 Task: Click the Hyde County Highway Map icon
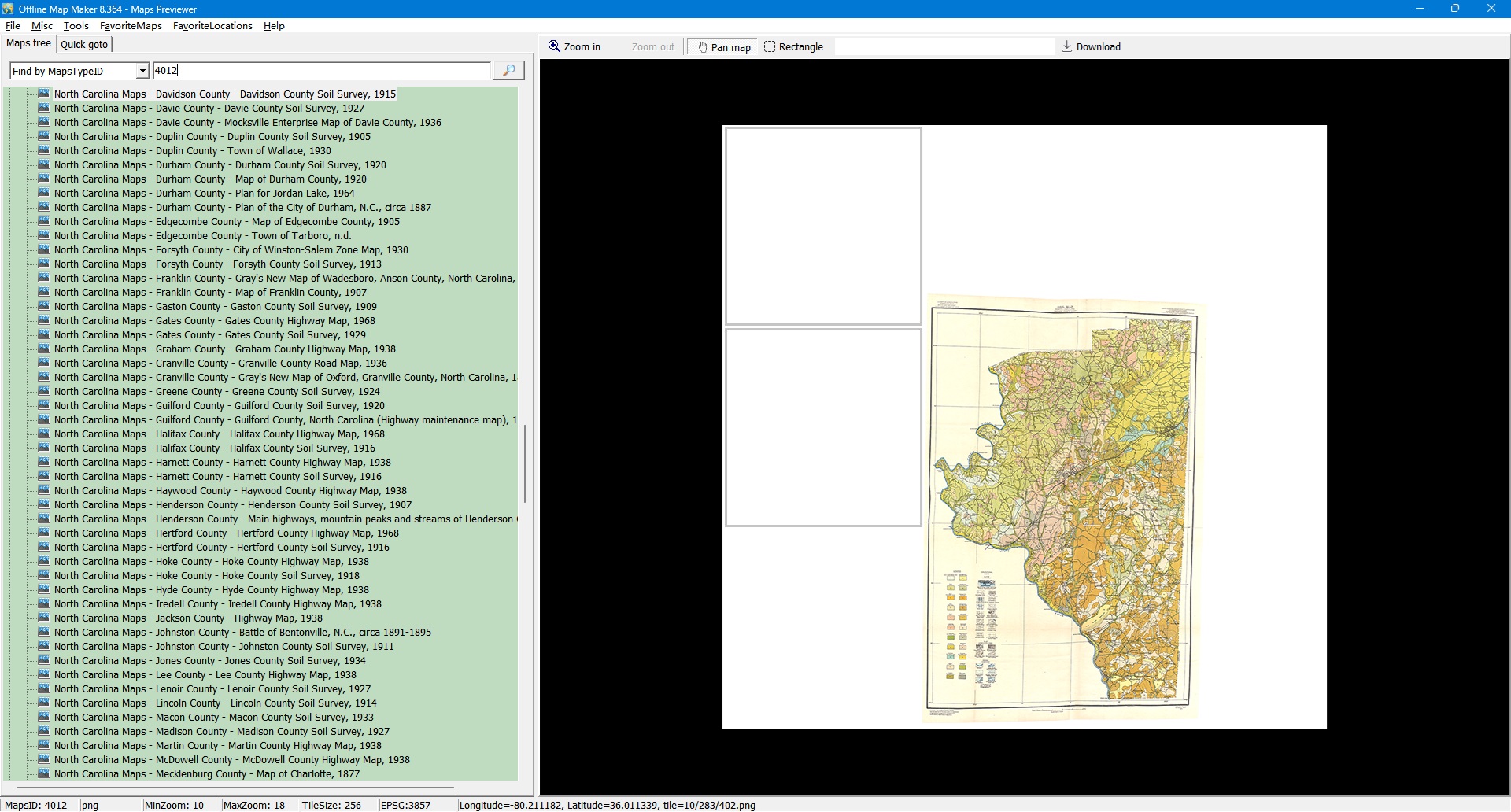click(x=44, y=590)
